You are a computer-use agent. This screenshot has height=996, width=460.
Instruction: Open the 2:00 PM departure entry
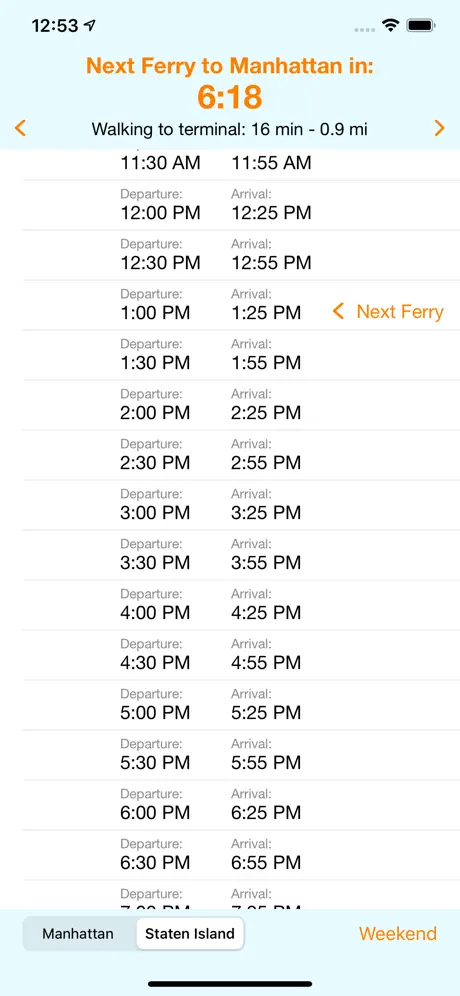241,405
